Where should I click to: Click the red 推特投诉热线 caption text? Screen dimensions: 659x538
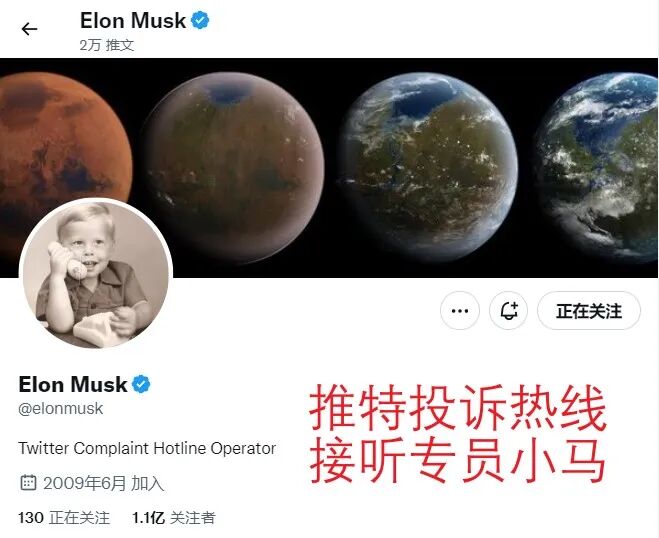[x=458, y=407]
